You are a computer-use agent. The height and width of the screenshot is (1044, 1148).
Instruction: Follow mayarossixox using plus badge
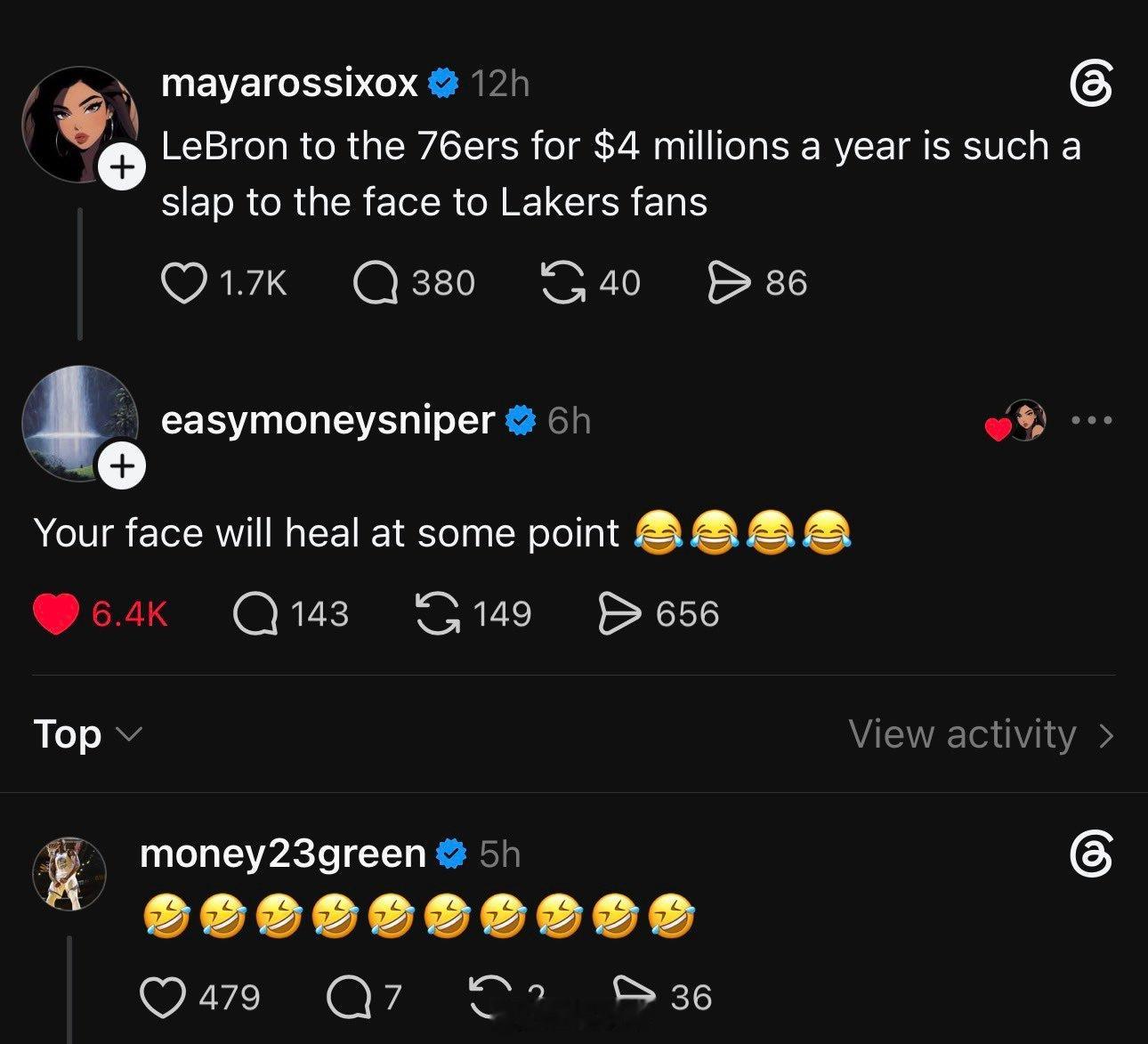point(121,167)
